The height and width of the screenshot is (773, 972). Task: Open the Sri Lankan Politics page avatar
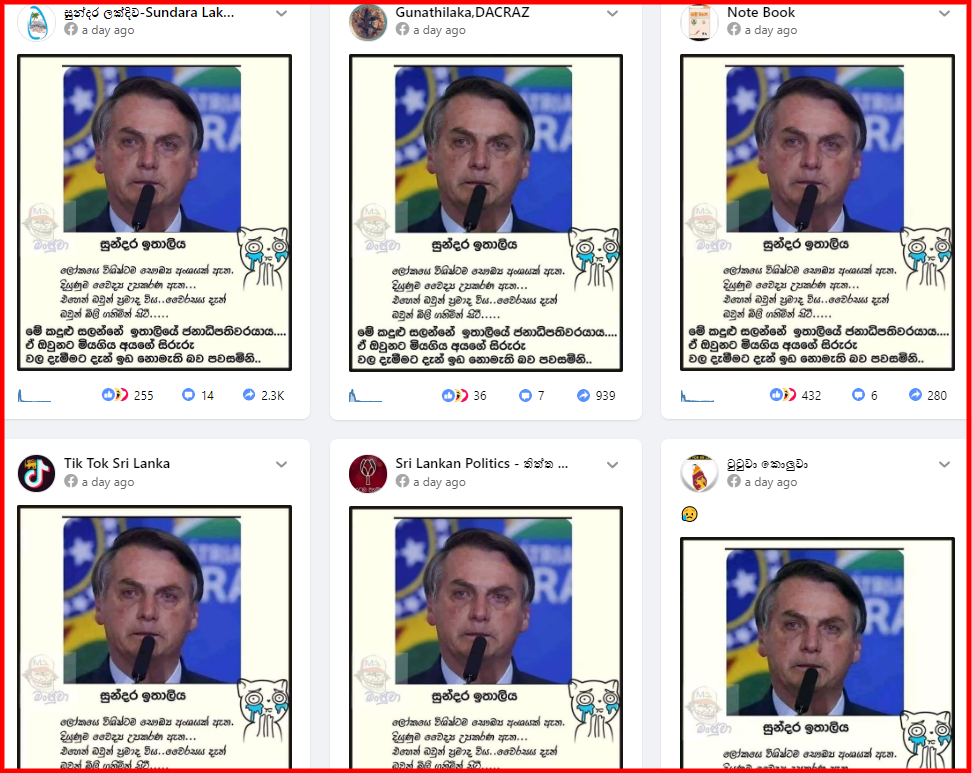[x=368, y=473]
